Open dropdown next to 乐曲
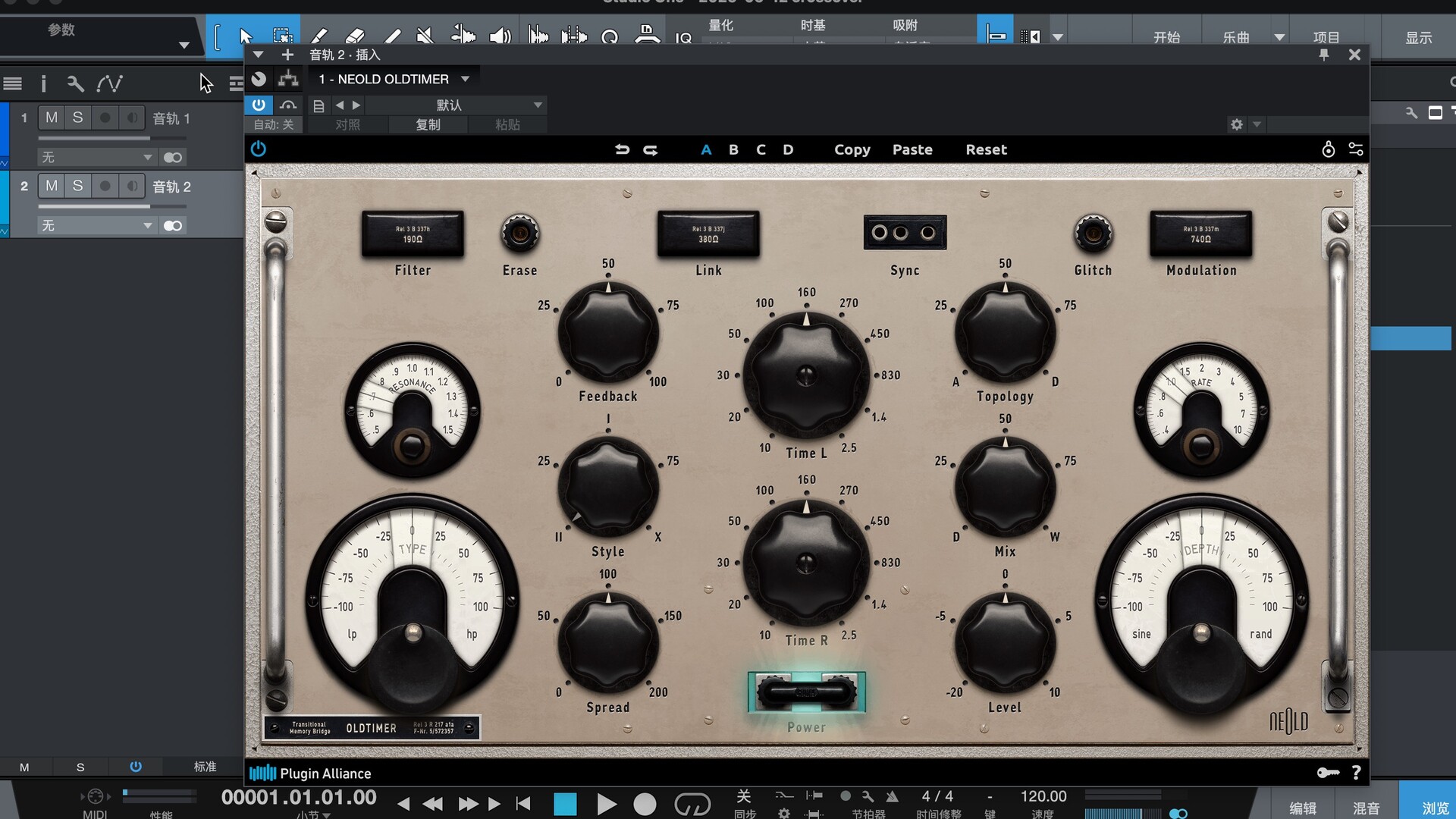Image resolution: width=1456 pixels, height=819 pixels. (x=1279, y=37)
